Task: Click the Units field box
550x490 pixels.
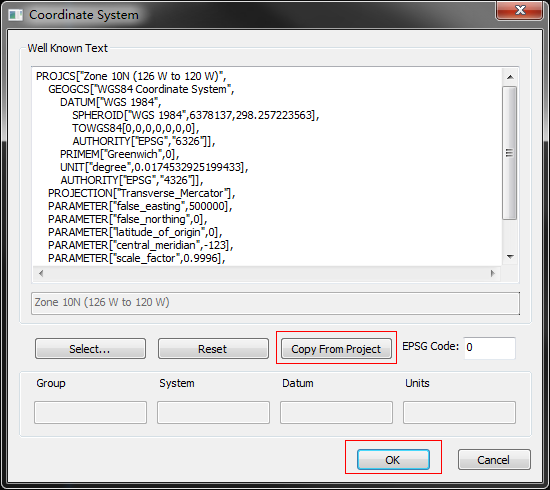Action: tap(459, 412)
